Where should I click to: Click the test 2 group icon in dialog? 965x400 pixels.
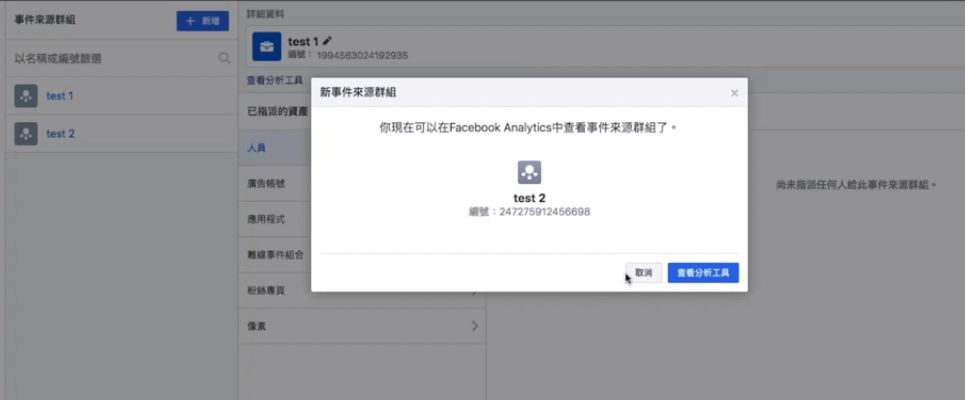[x=529, y=172]
